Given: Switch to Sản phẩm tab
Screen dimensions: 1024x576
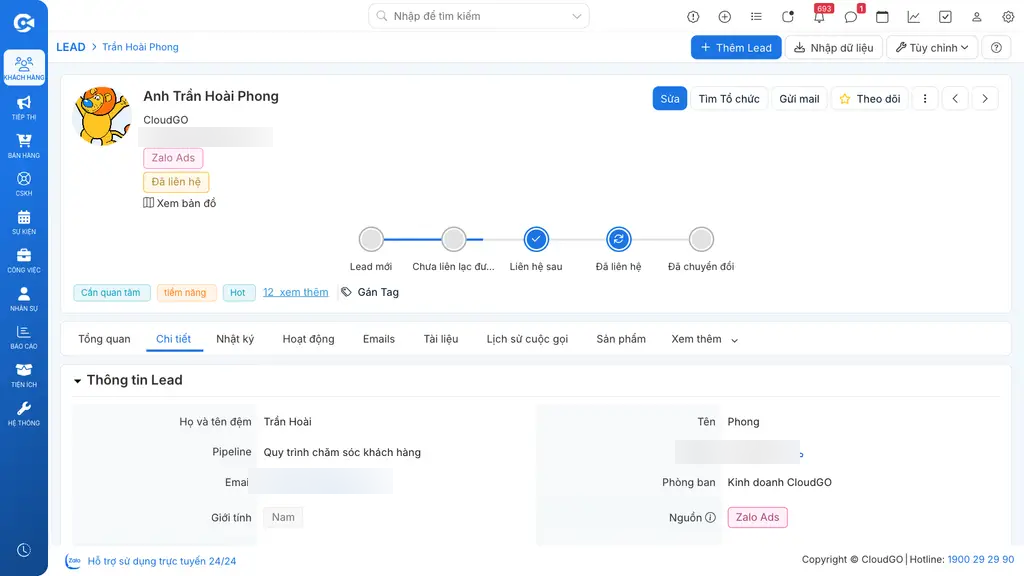Looking at the screenshot, I should coord(621,339).
